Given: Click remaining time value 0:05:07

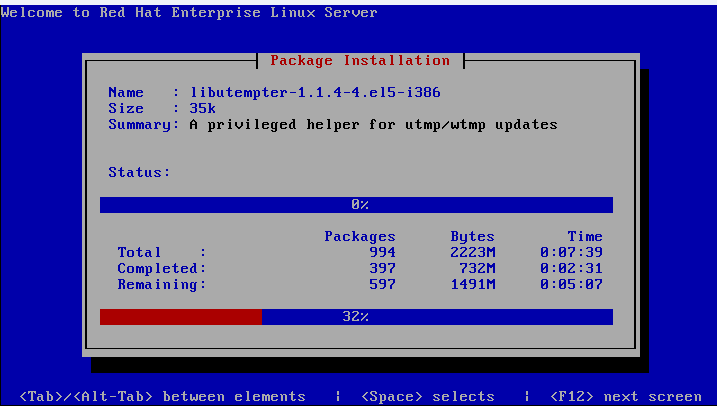Looking at the screenshot, I should [571, 284].
